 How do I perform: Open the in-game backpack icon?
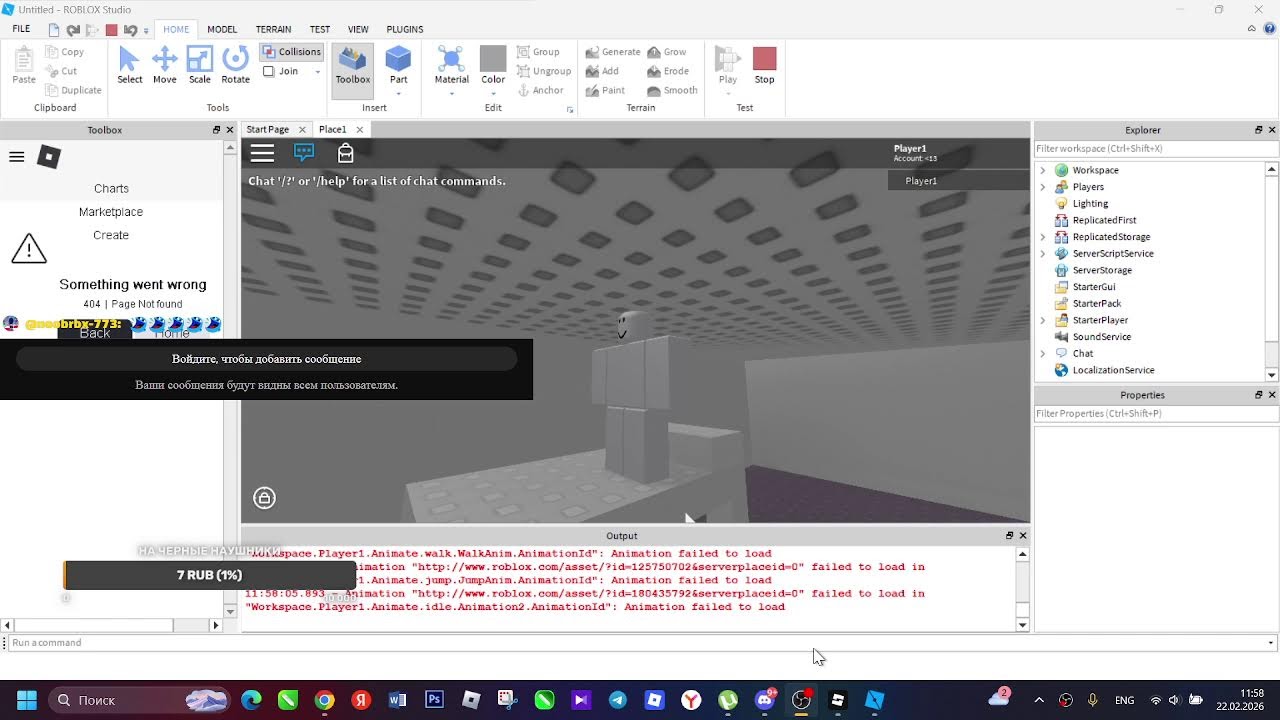coord(345,152)
